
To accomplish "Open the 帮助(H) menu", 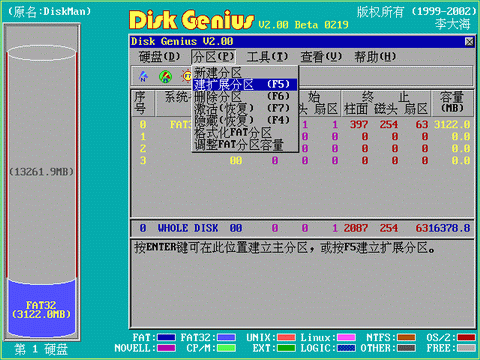I will (375, 57).
